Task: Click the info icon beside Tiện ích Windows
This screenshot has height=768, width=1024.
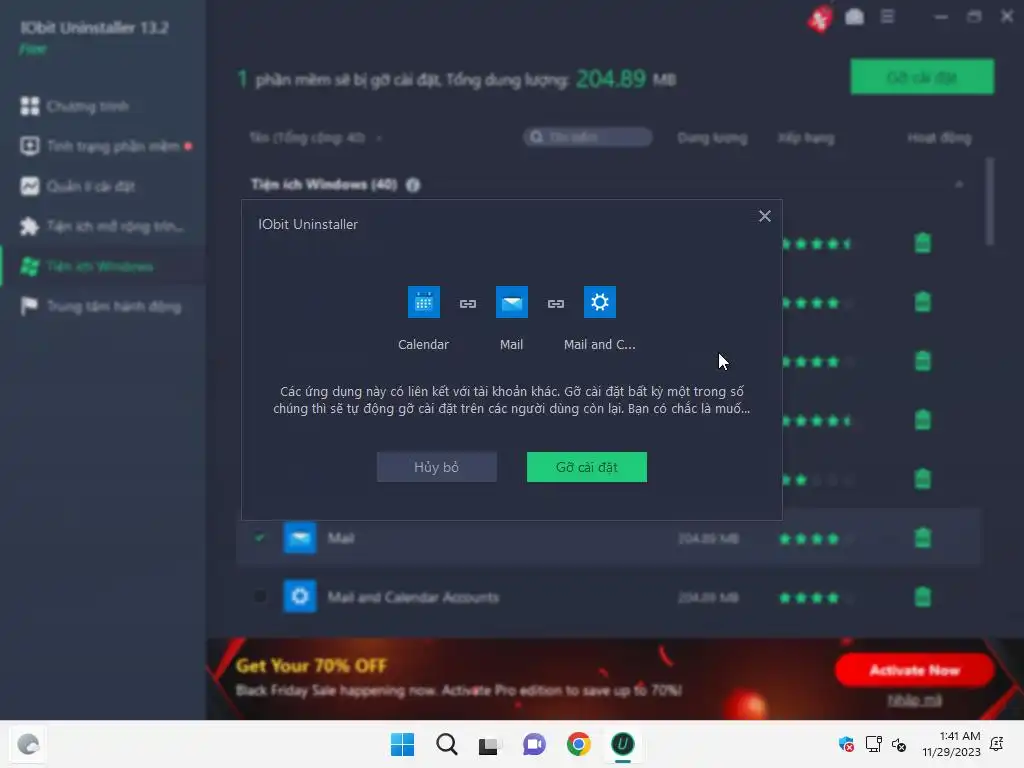Action: point(413,185)
